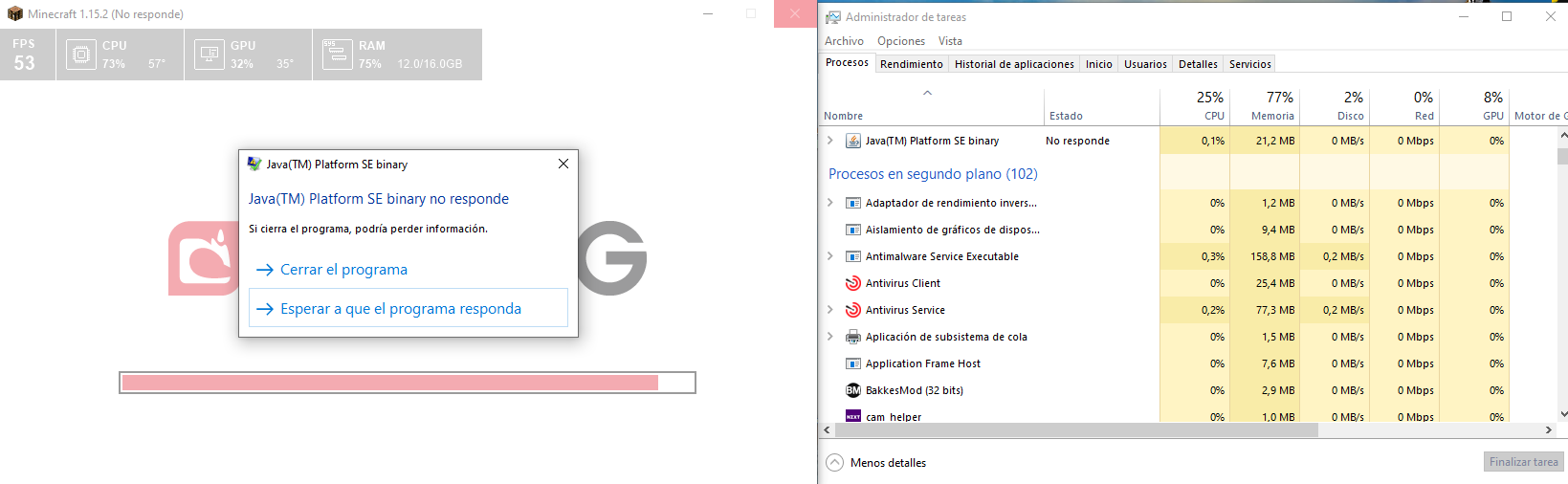Click the 158,8 MB memory cell
This screenshot has width=1568, height=484.
click(1265, 256)
